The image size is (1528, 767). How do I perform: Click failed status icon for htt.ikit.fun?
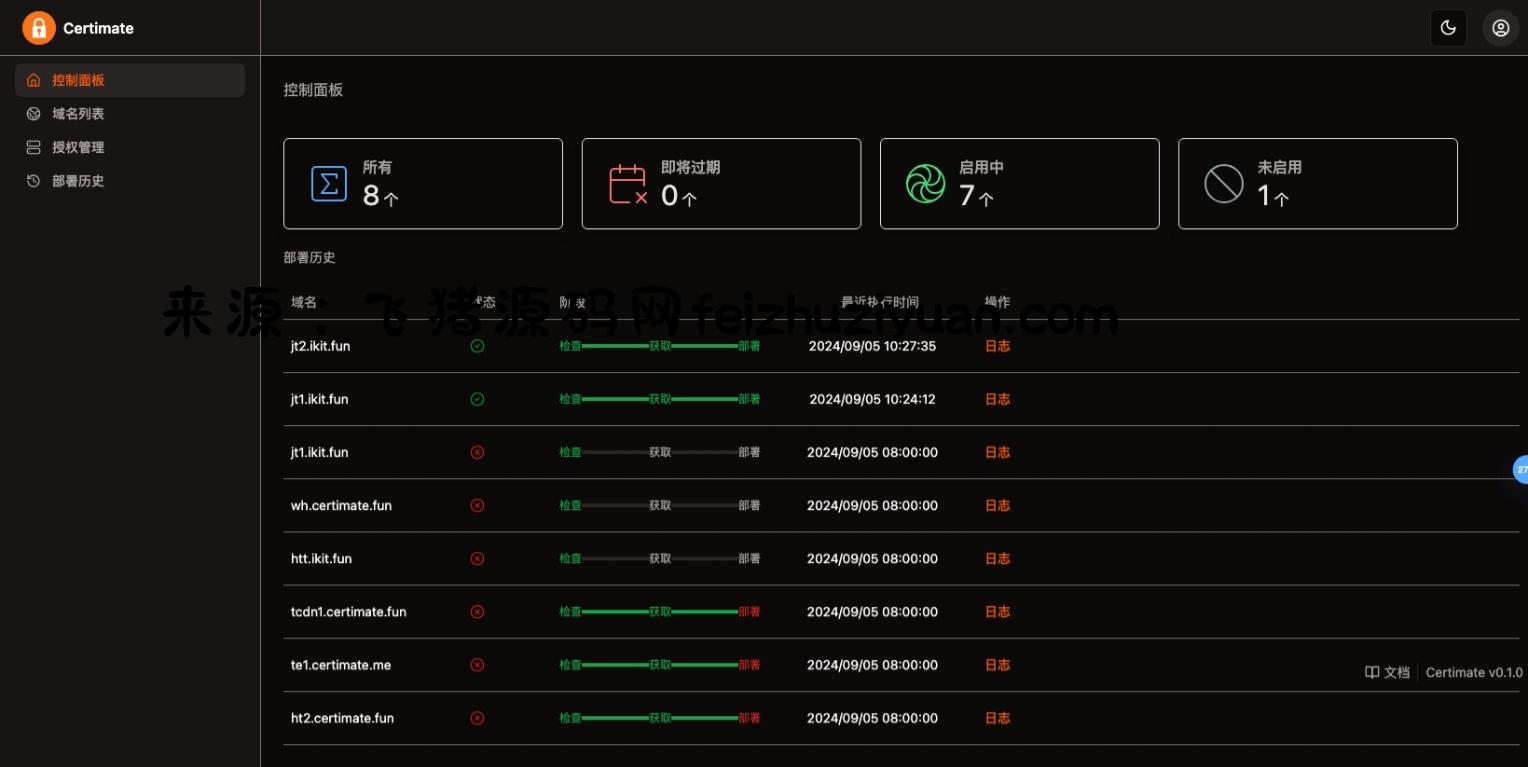click(477, 558)
